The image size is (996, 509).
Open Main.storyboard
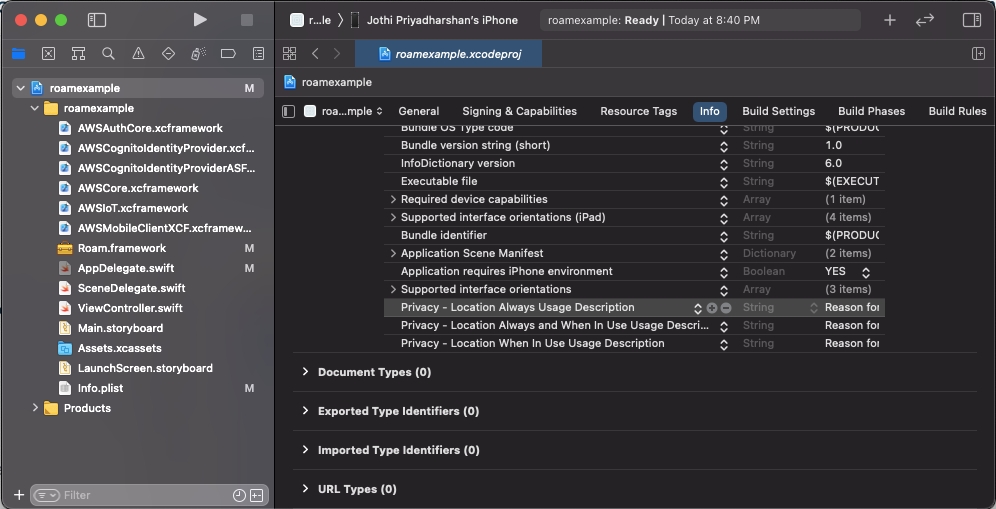[120, 328]
